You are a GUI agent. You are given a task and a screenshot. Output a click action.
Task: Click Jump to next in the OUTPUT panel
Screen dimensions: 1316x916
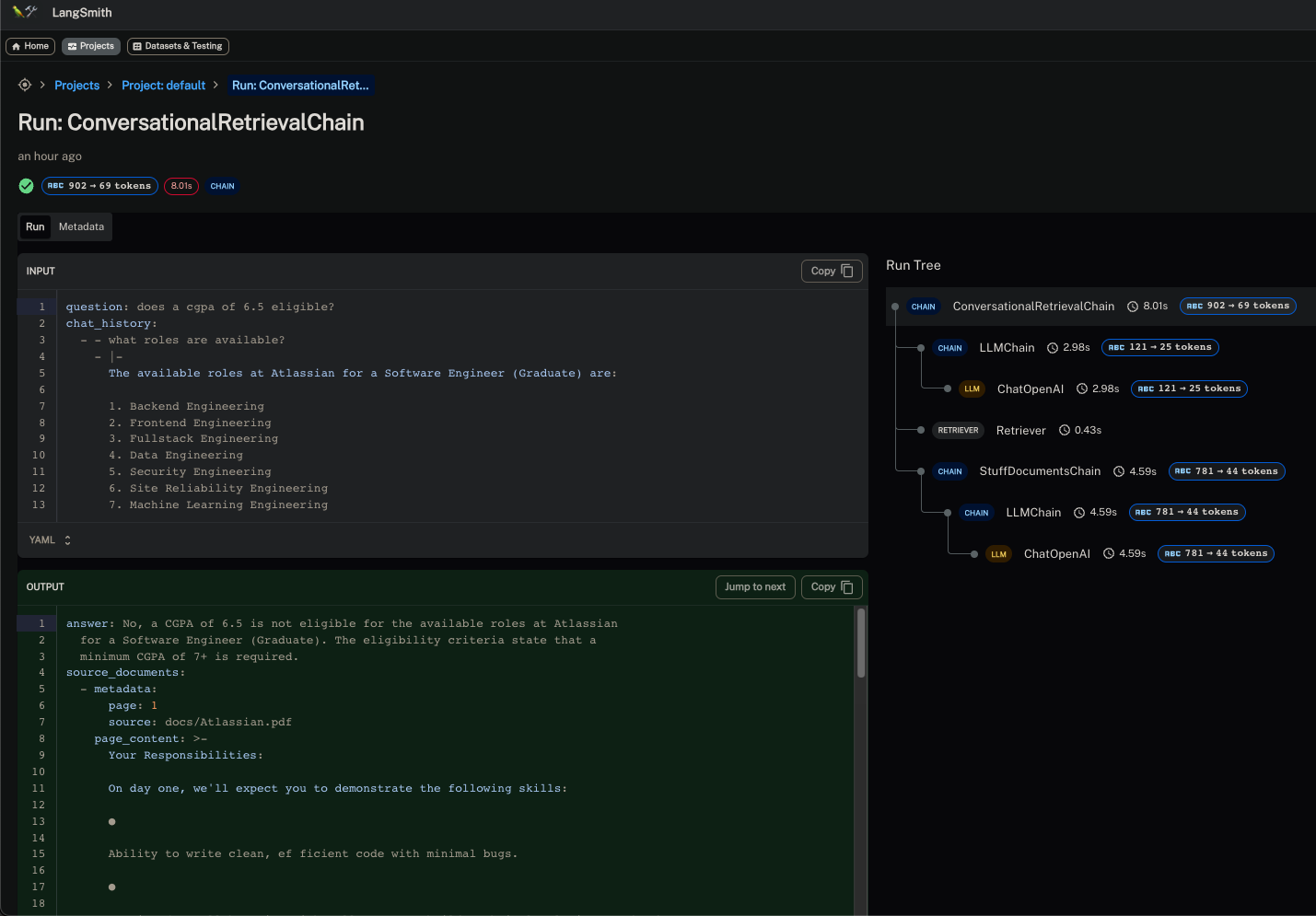point(755,587)
